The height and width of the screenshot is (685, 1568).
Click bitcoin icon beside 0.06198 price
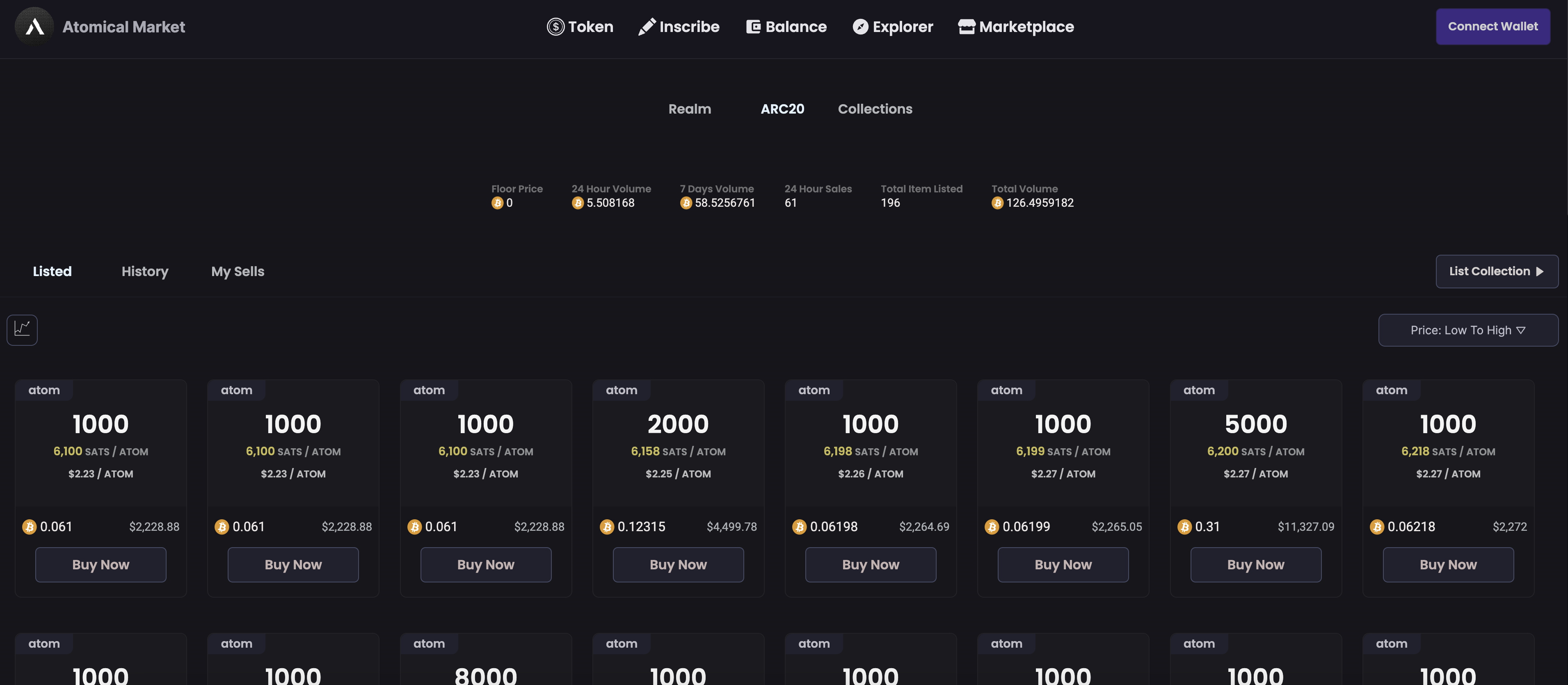pos(799,527)
